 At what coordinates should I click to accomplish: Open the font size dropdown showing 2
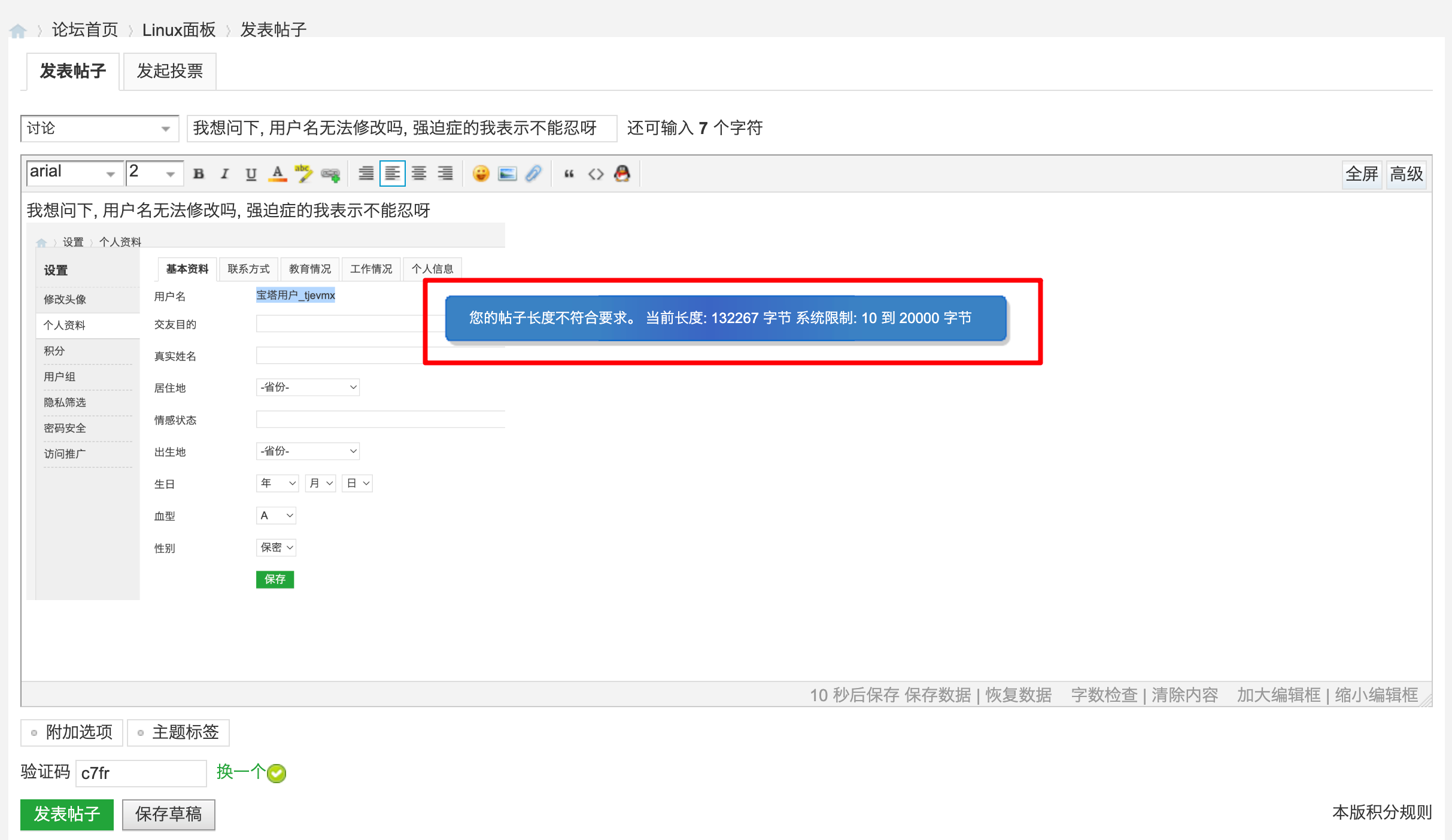[154, 173]
